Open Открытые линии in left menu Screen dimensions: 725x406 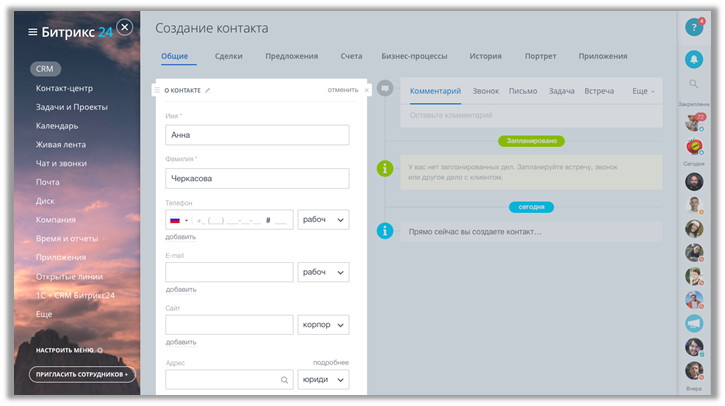click(69, 277)
